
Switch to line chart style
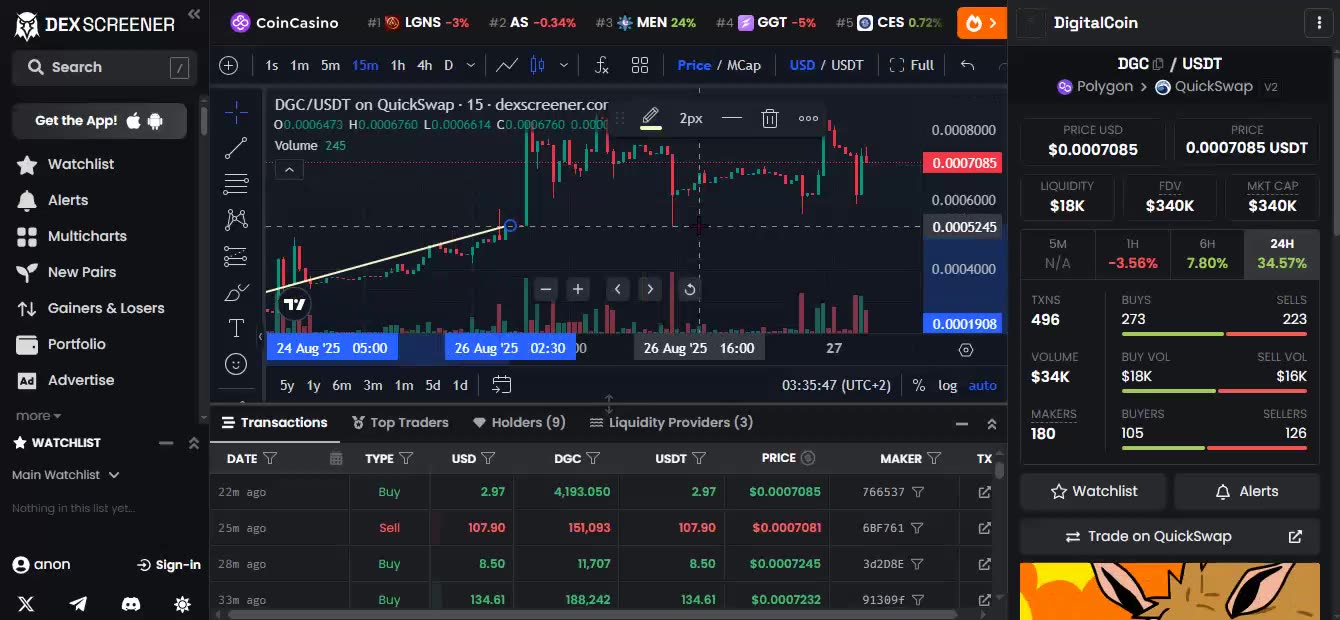pyautogui.click(x=507, y=65)
